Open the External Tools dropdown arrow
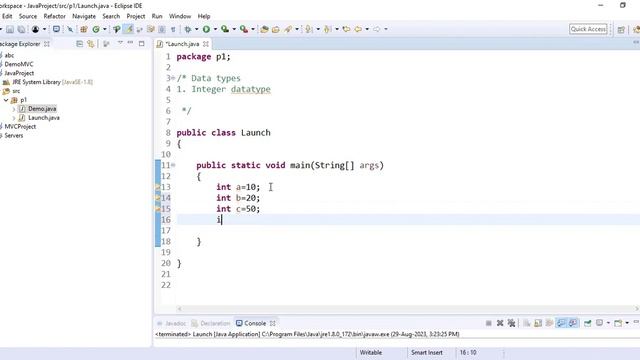 tap(253, 29)
